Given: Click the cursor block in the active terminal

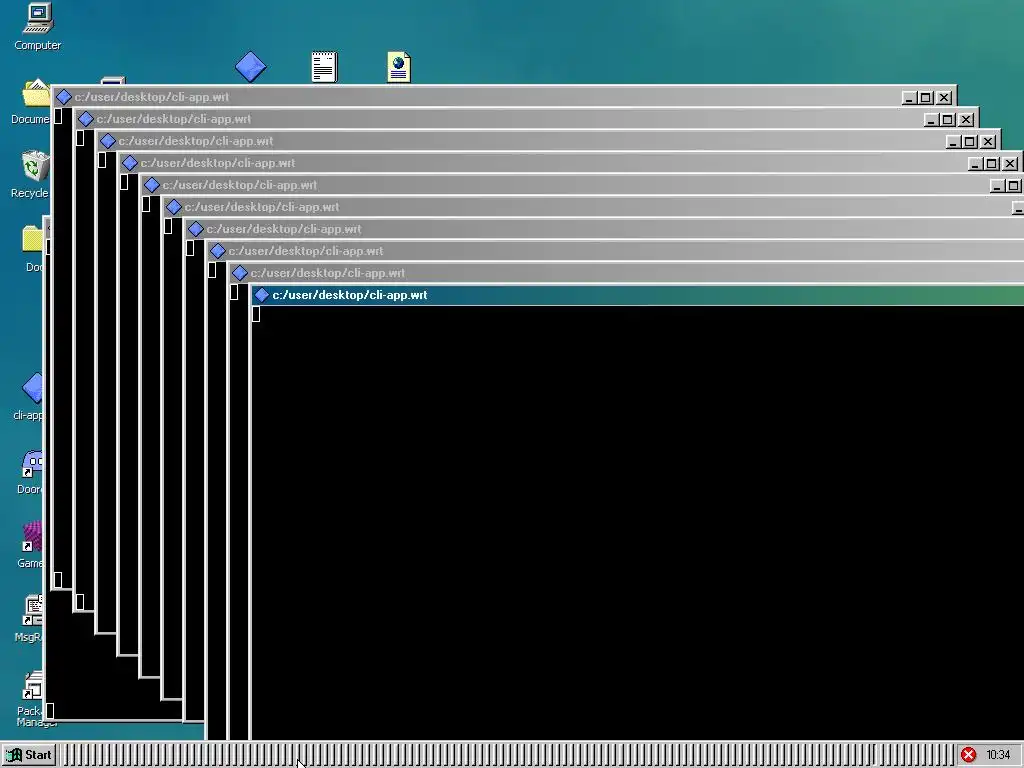Looking at the screenshot, I should pos(256,314).
